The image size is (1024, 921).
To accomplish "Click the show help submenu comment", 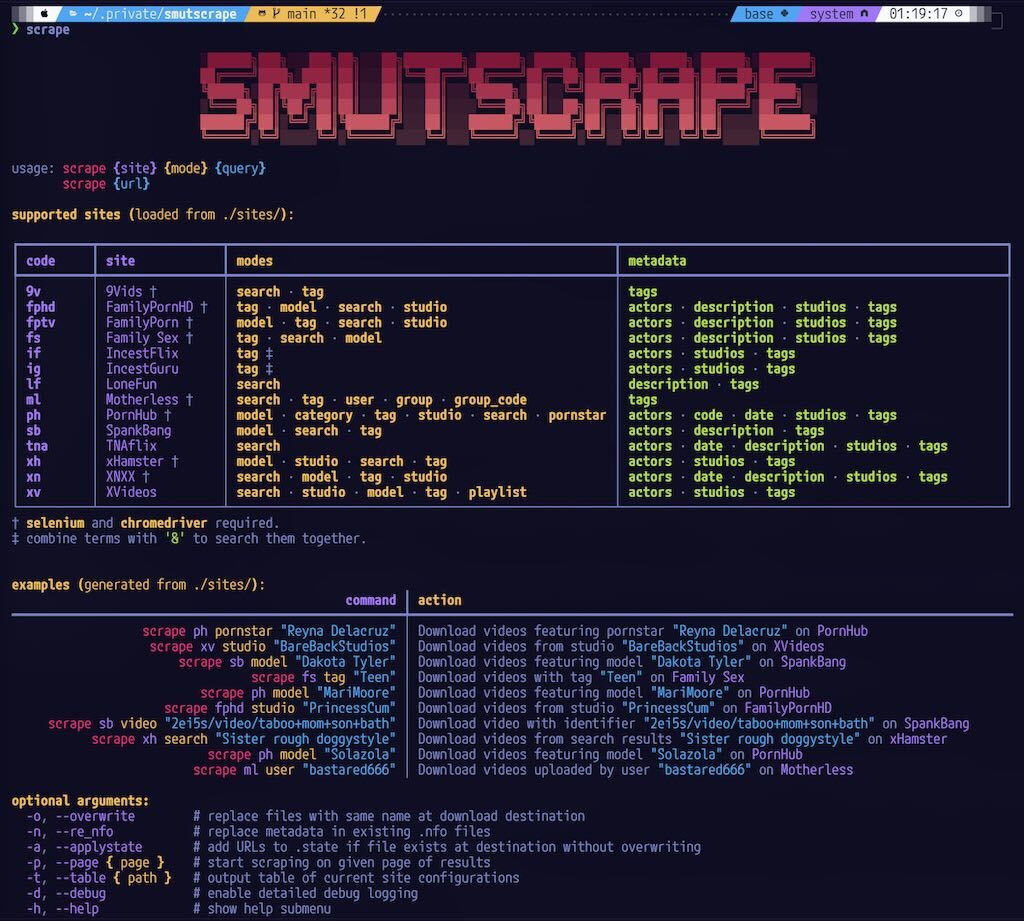I will tap(262, 909).
